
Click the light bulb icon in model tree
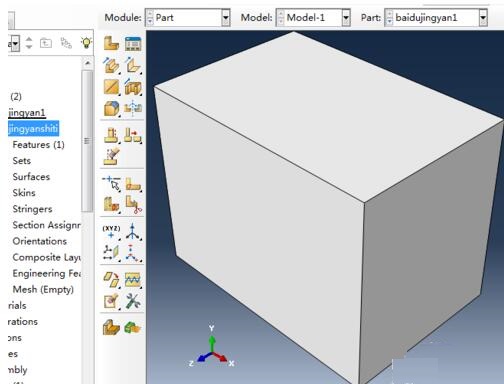[86, 43]
